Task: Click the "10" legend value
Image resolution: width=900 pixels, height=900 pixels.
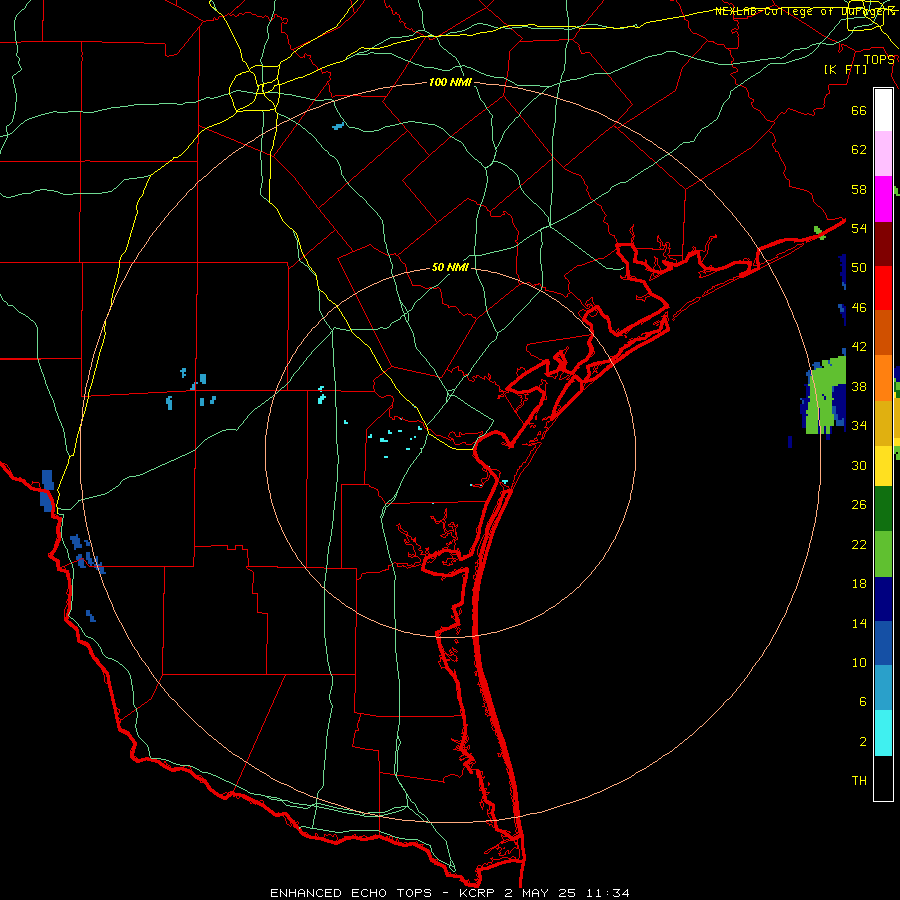Action: (859, 662)
